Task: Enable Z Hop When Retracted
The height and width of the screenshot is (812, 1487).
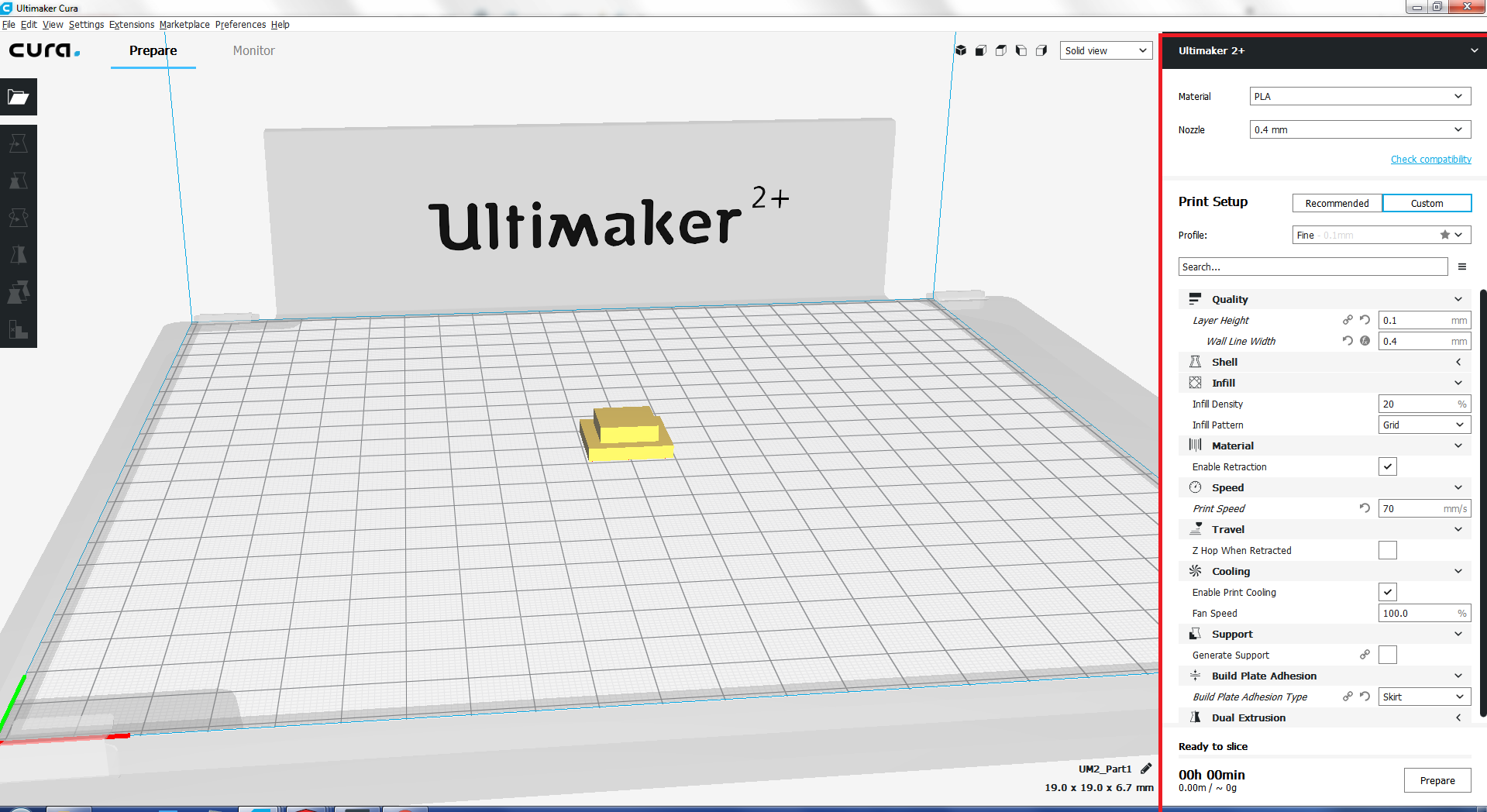Action: pos(1388,550)
